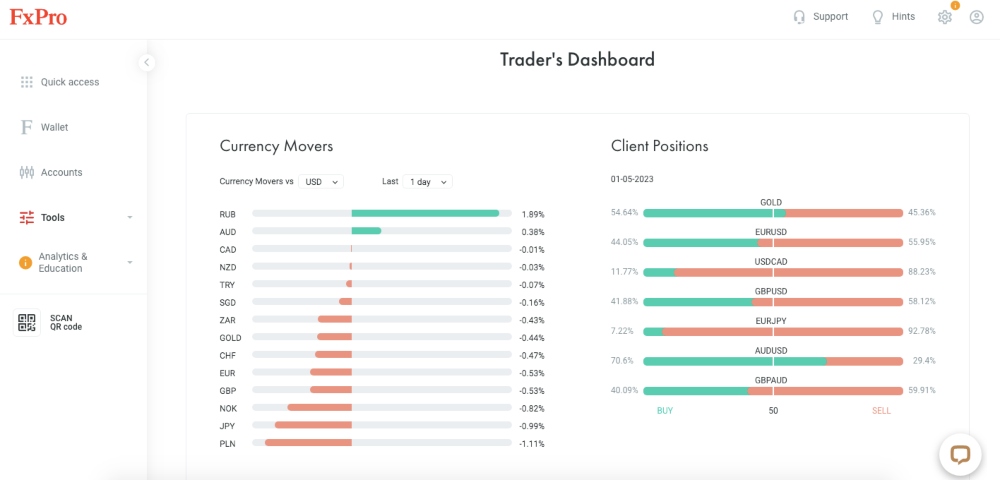Open user profile icon
The image size is (1000, 480).
tap(976, 17)
